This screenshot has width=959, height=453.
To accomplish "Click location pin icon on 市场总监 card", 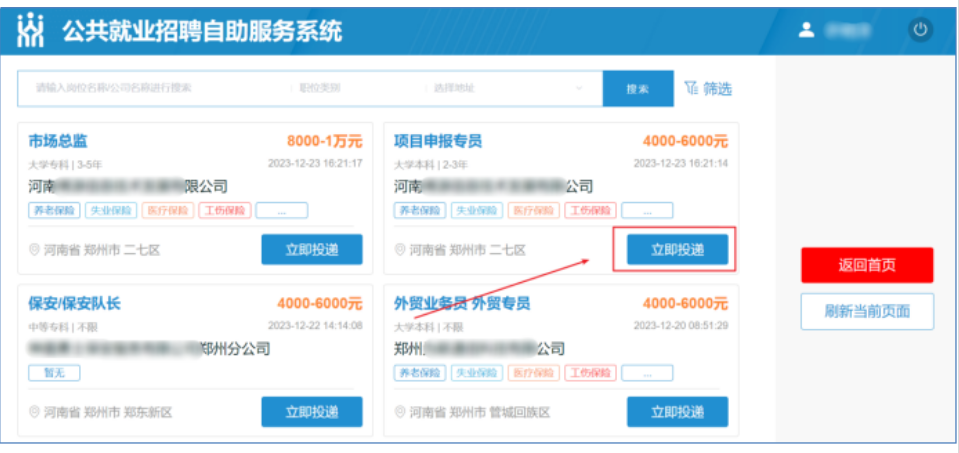I will pos(34,250).
